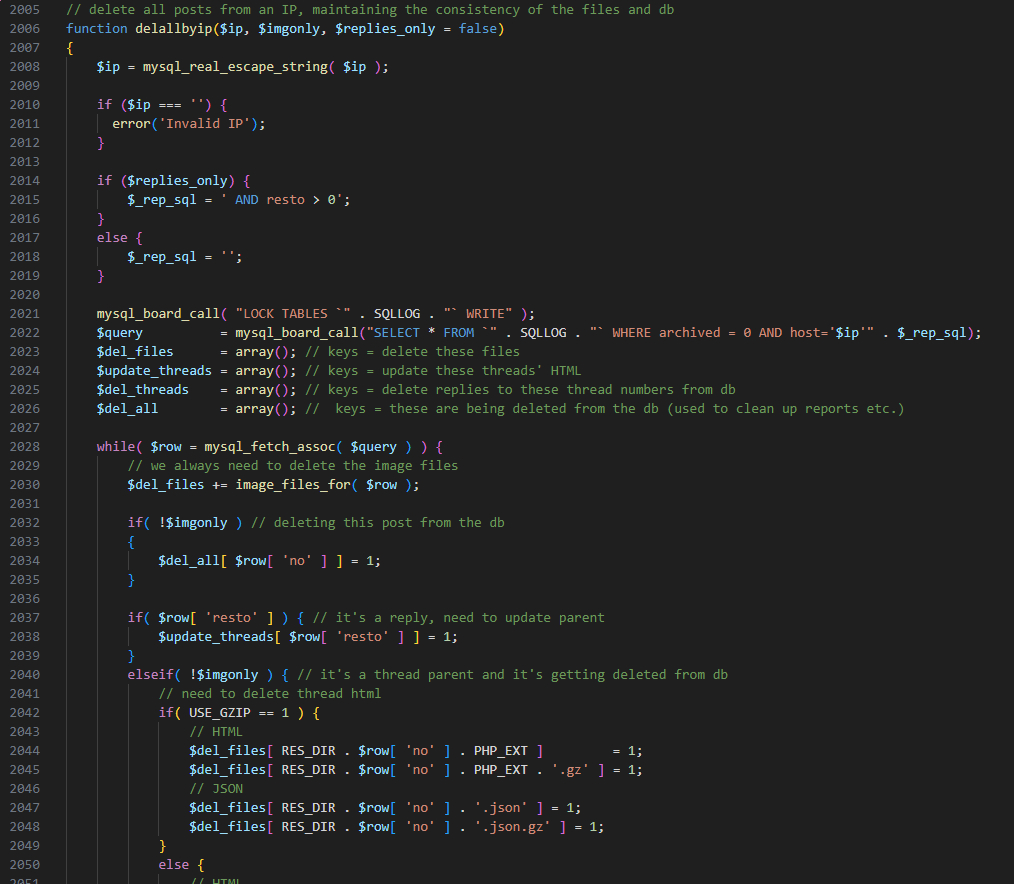Click $replies_only in the if condition on line 2014

tap(177, 180)
